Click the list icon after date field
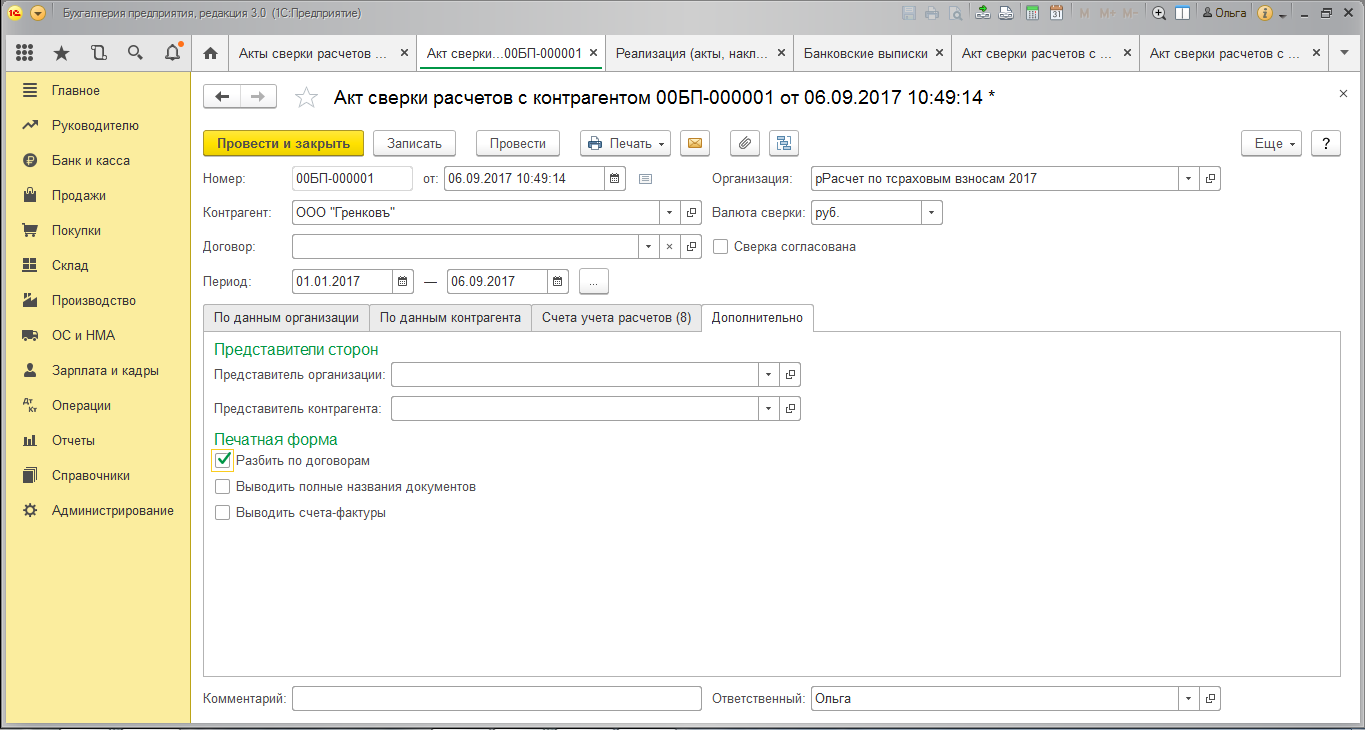 [x=645, y=179]
